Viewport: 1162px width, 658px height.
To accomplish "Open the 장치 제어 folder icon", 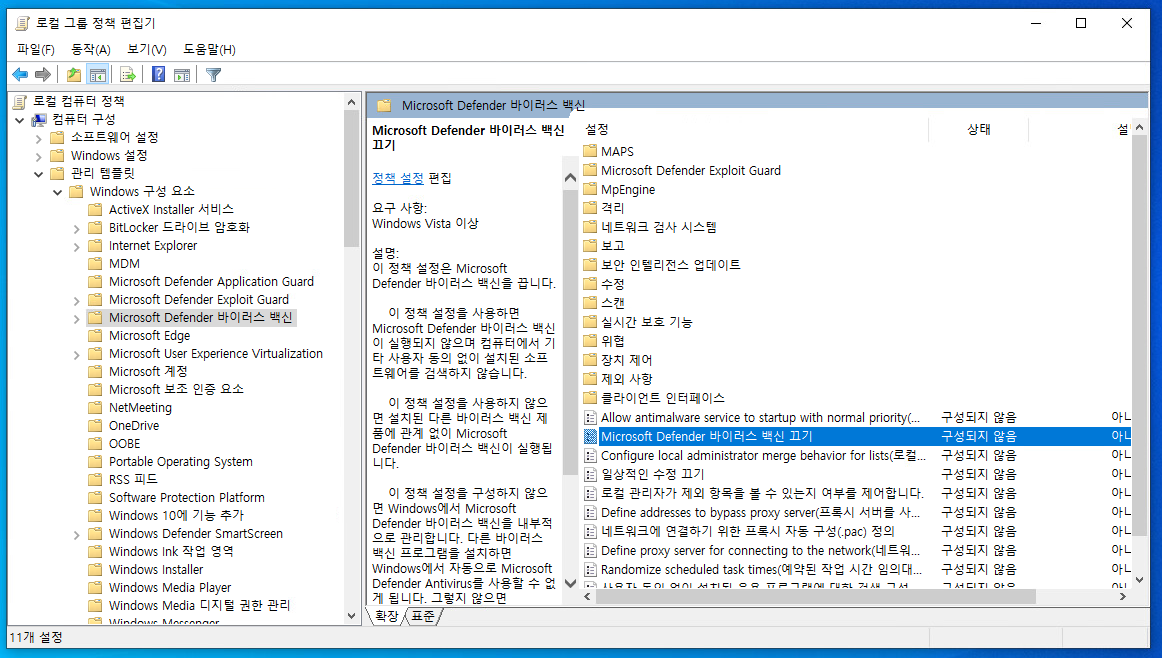I will click(x=590, y=360).
